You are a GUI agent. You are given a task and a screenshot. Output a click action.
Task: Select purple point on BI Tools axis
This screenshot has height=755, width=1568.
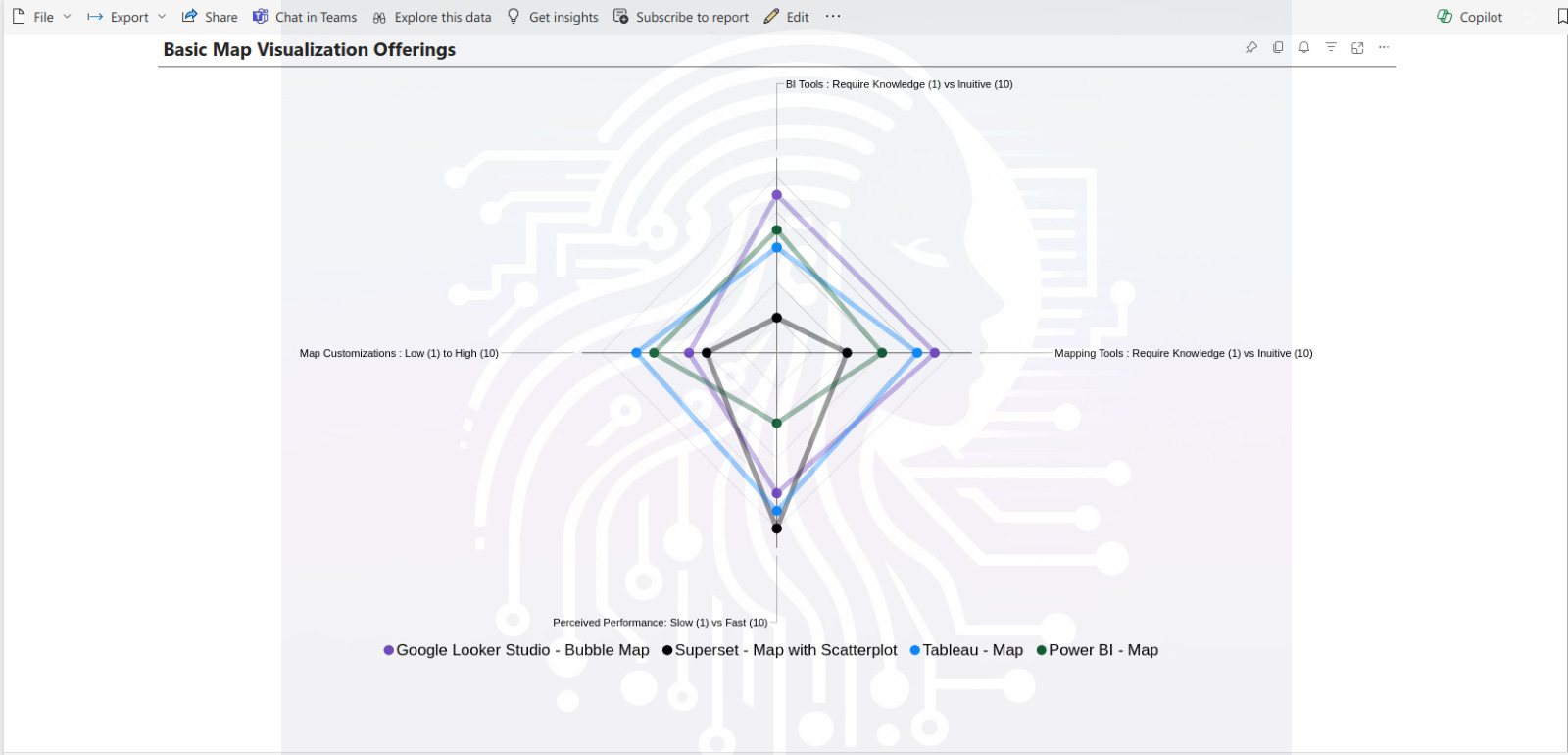pyautogui.click(x=777, y=195)
